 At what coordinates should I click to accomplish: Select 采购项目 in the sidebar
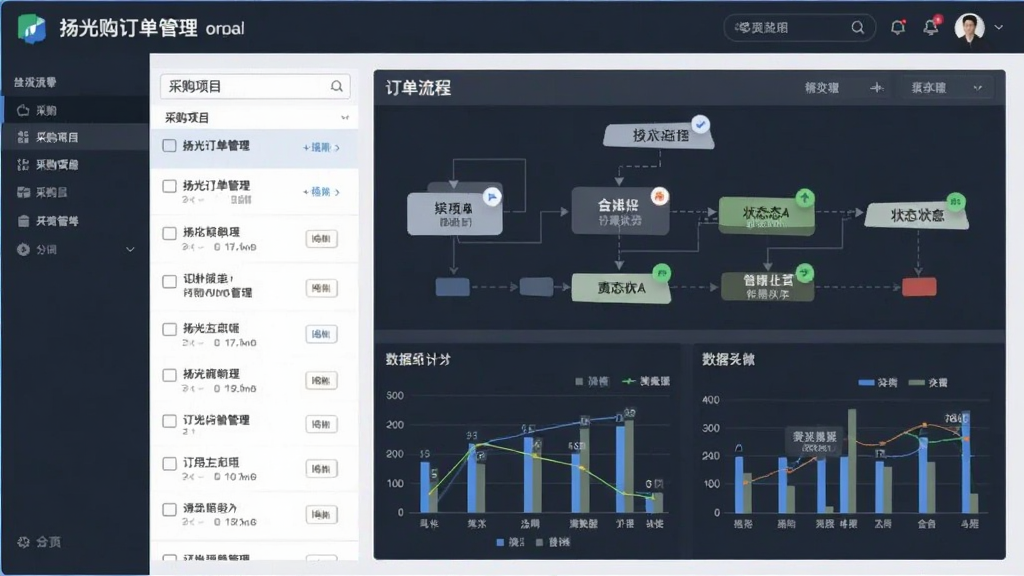(x=75, y=137)
